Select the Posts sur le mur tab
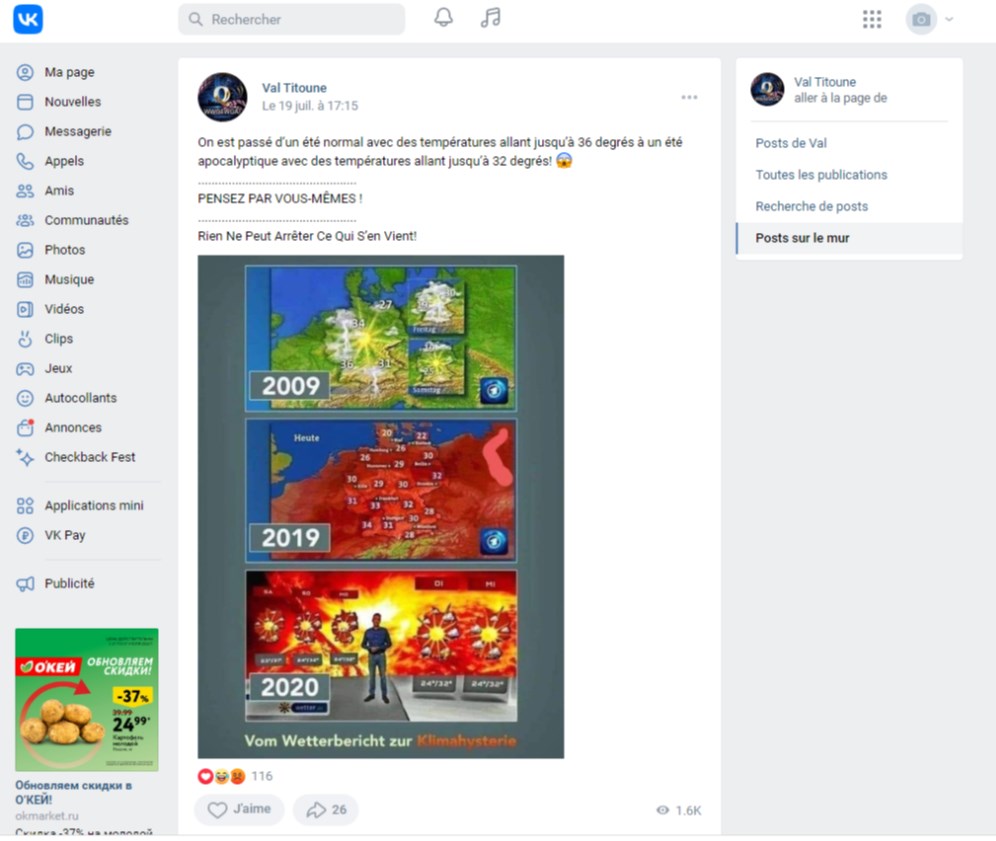This screenshot has height=841, width=996. point(849,238)
